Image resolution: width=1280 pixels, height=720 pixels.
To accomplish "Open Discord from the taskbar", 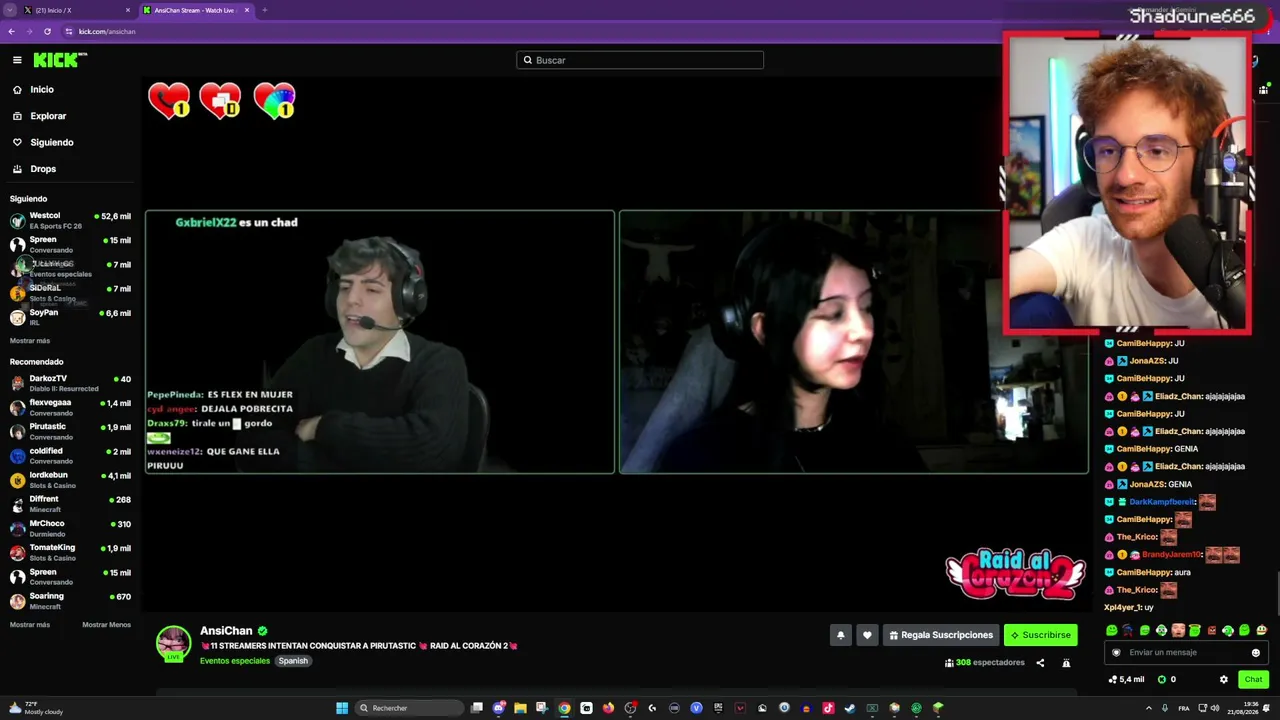I will (x=499, y=708).
